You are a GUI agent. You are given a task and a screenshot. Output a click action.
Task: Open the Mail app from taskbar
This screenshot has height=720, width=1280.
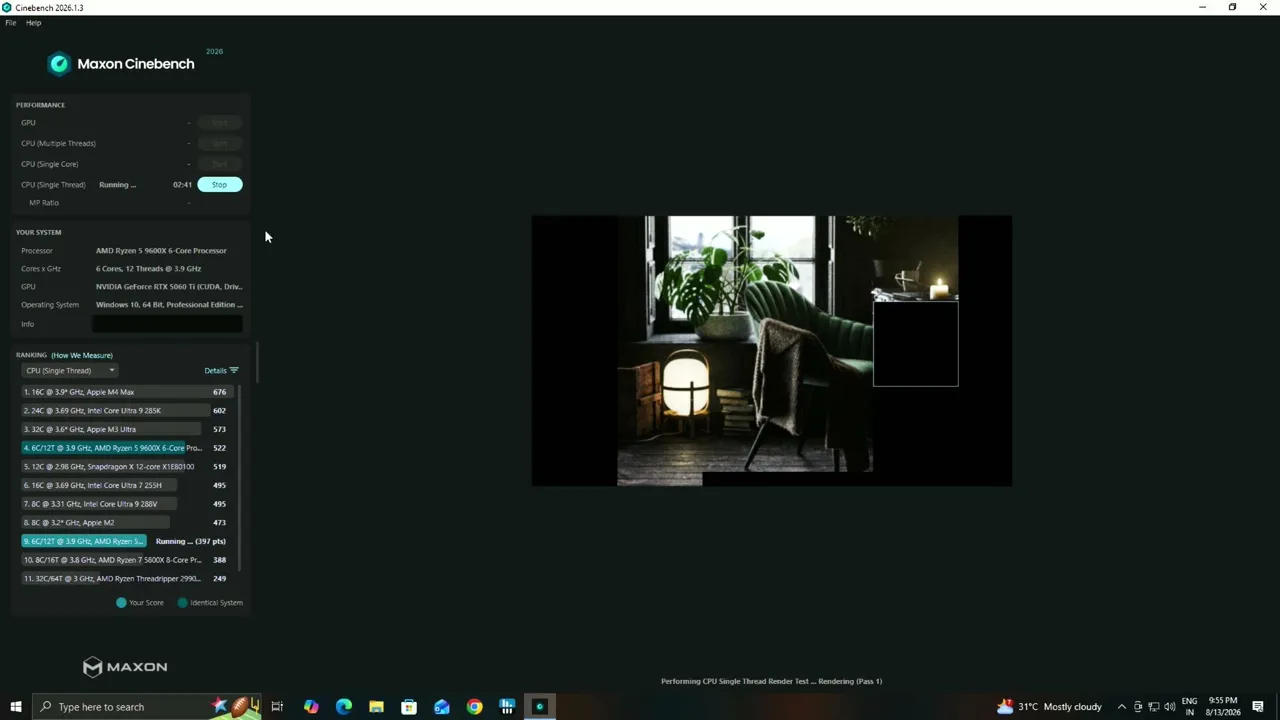(x=442, y=707)
